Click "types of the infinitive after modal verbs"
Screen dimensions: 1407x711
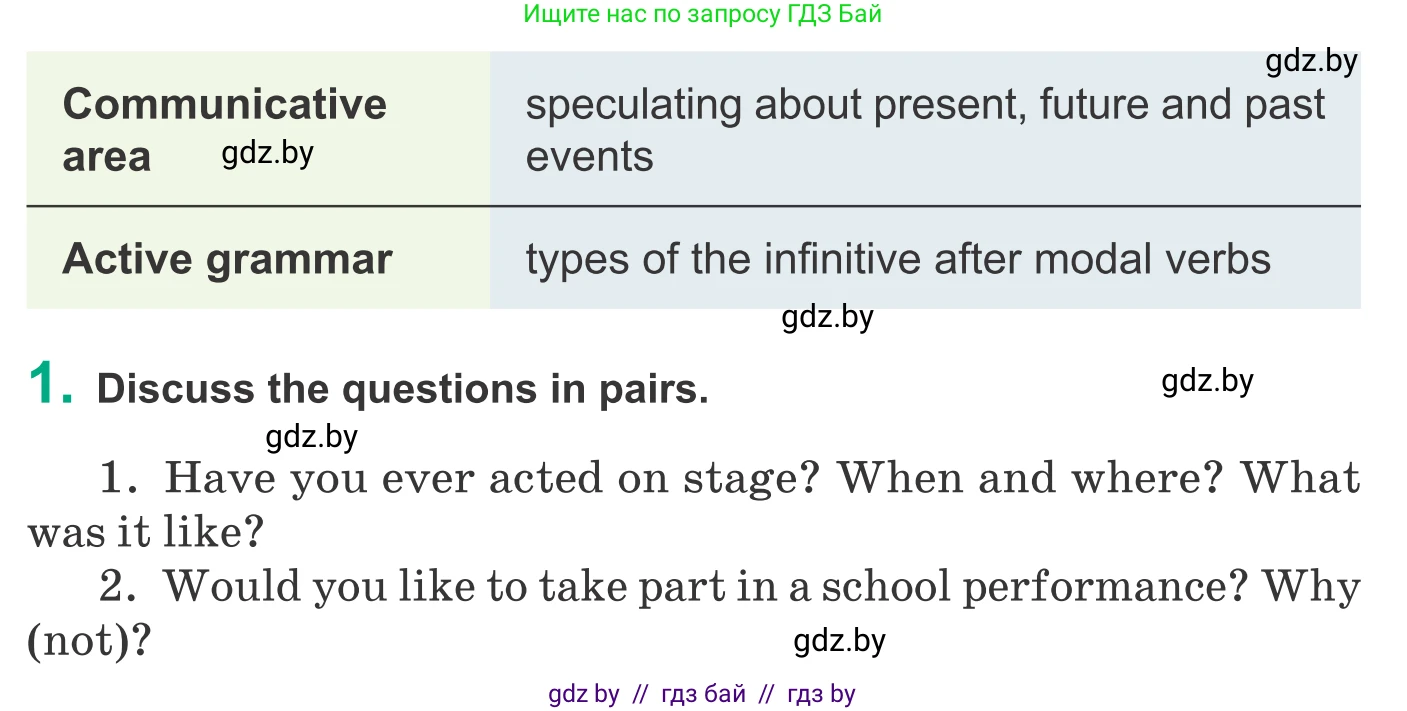pos(898,259)
